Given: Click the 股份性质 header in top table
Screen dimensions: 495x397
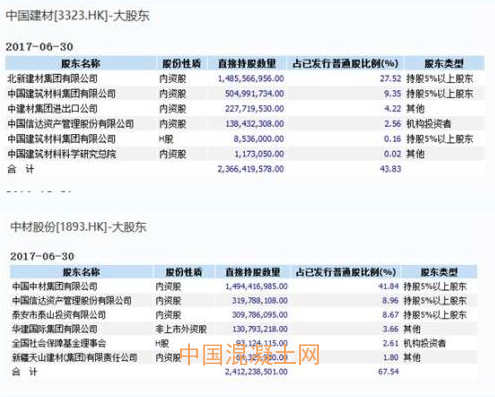Looking at the screenshot, I should 182,63.
